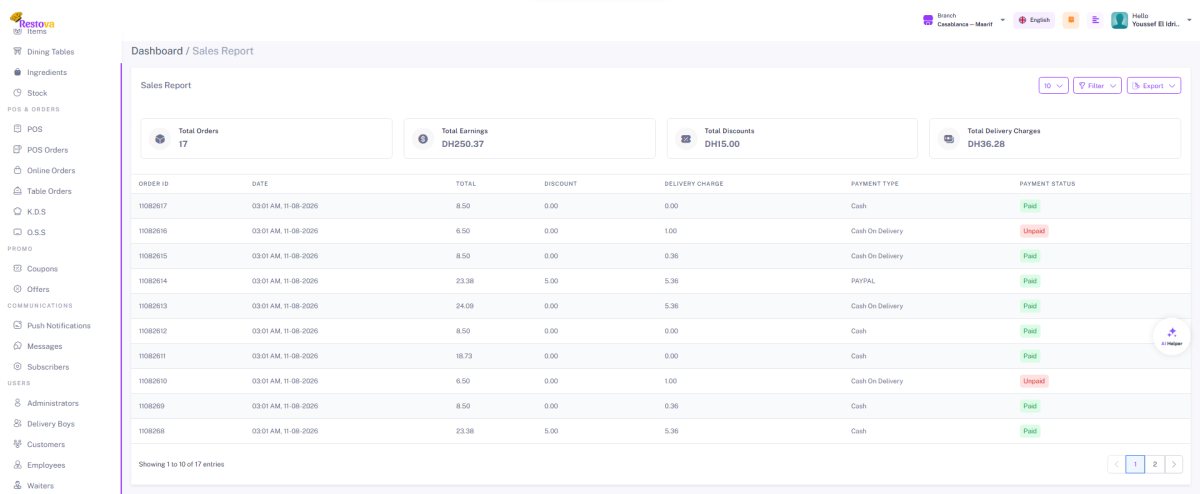Click the K.D.S sidebar icon
This screenshot has height=494, width=1200.
17,212
